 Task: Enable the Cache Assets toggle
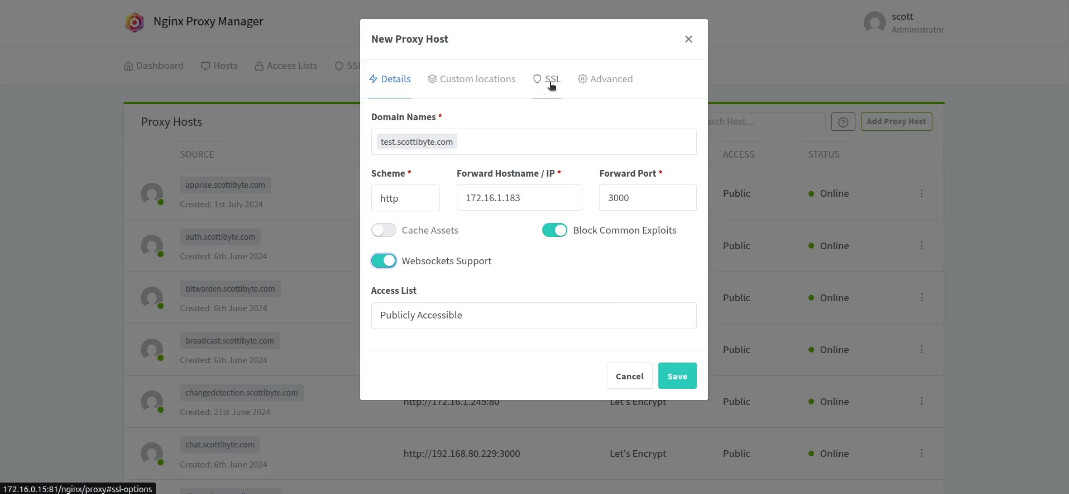[384, 230]
